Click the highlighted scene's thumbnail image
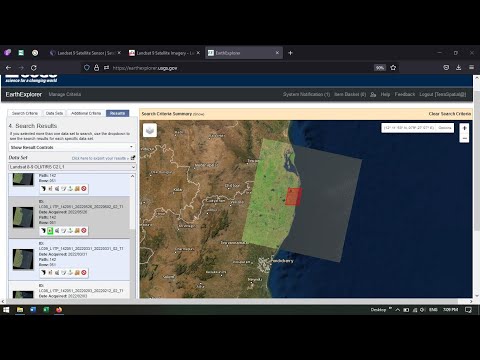The image size is (480, 360). (x=23, y=217)
